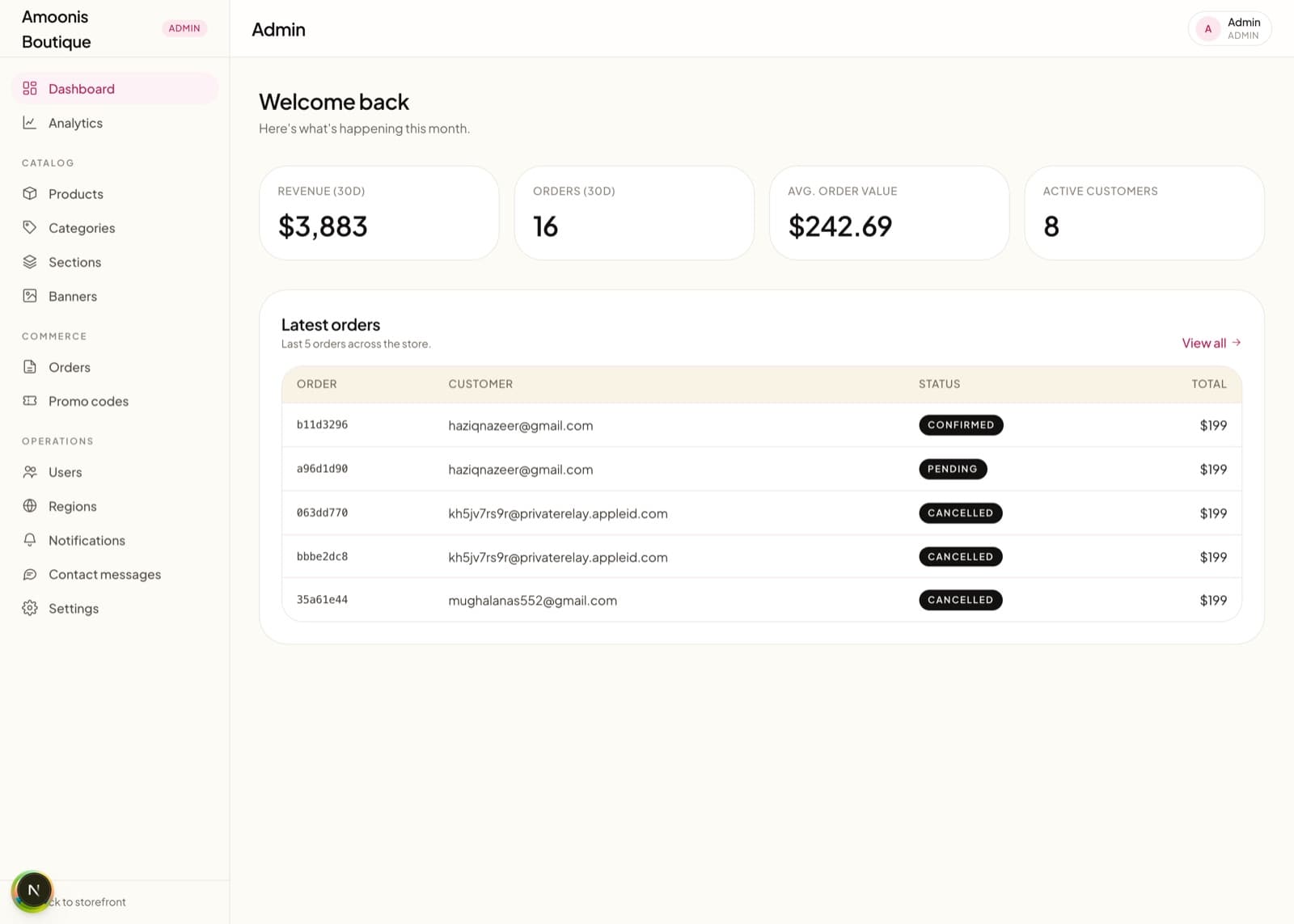Screen dimensions: 1294x924
Task: Navigate to Sections
Action: [115, 262]
